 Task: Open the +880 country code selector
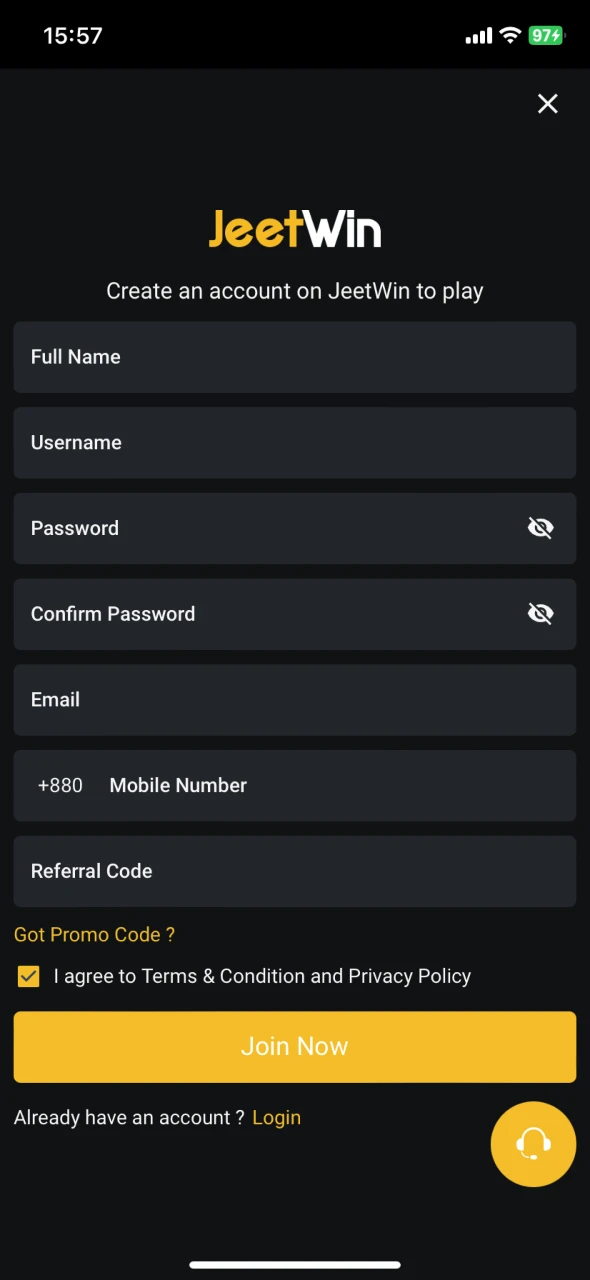click(x=60, y=786)
